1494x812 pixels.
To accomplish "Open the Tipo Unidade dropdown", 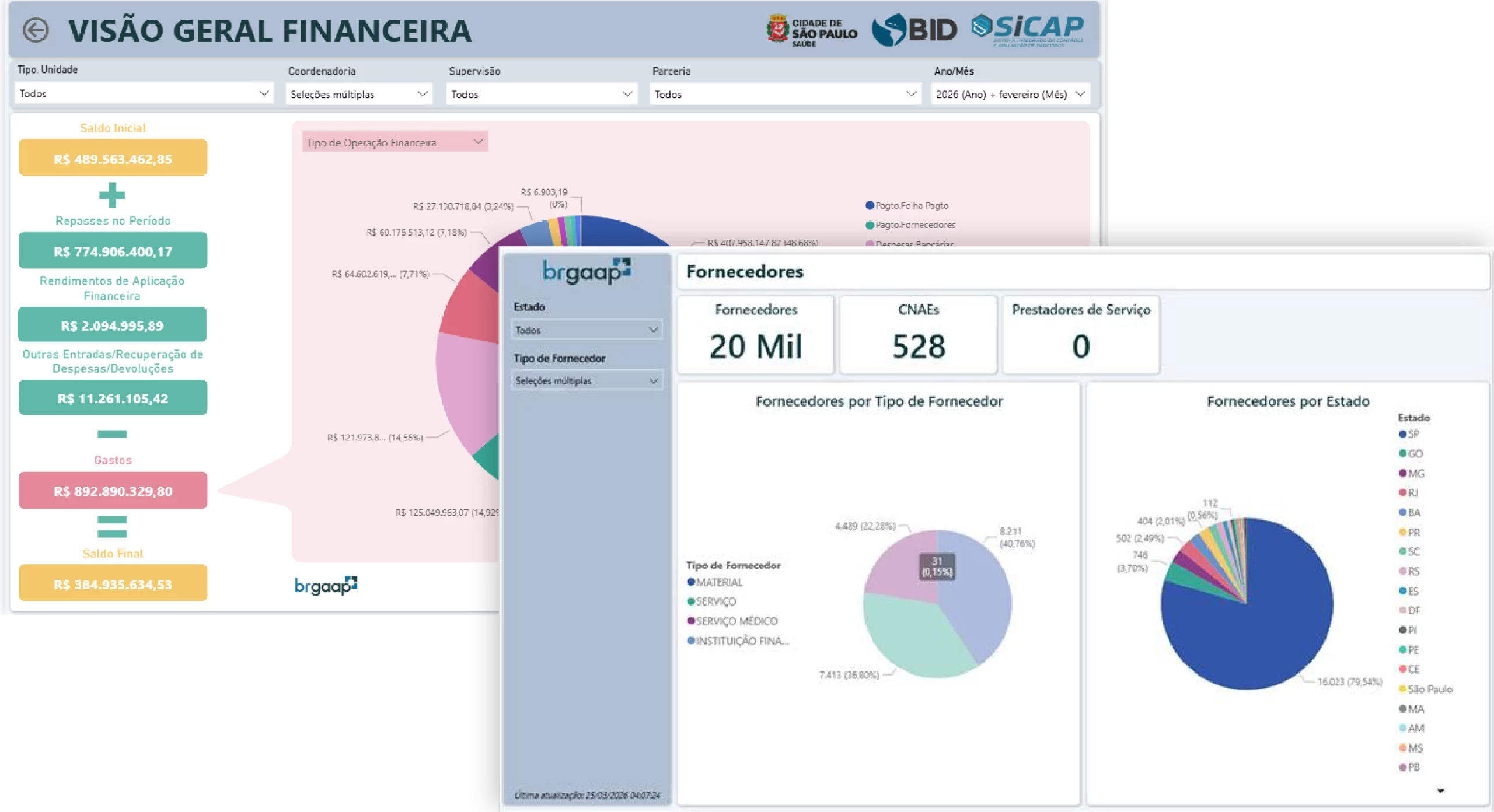I will [144, 93].
